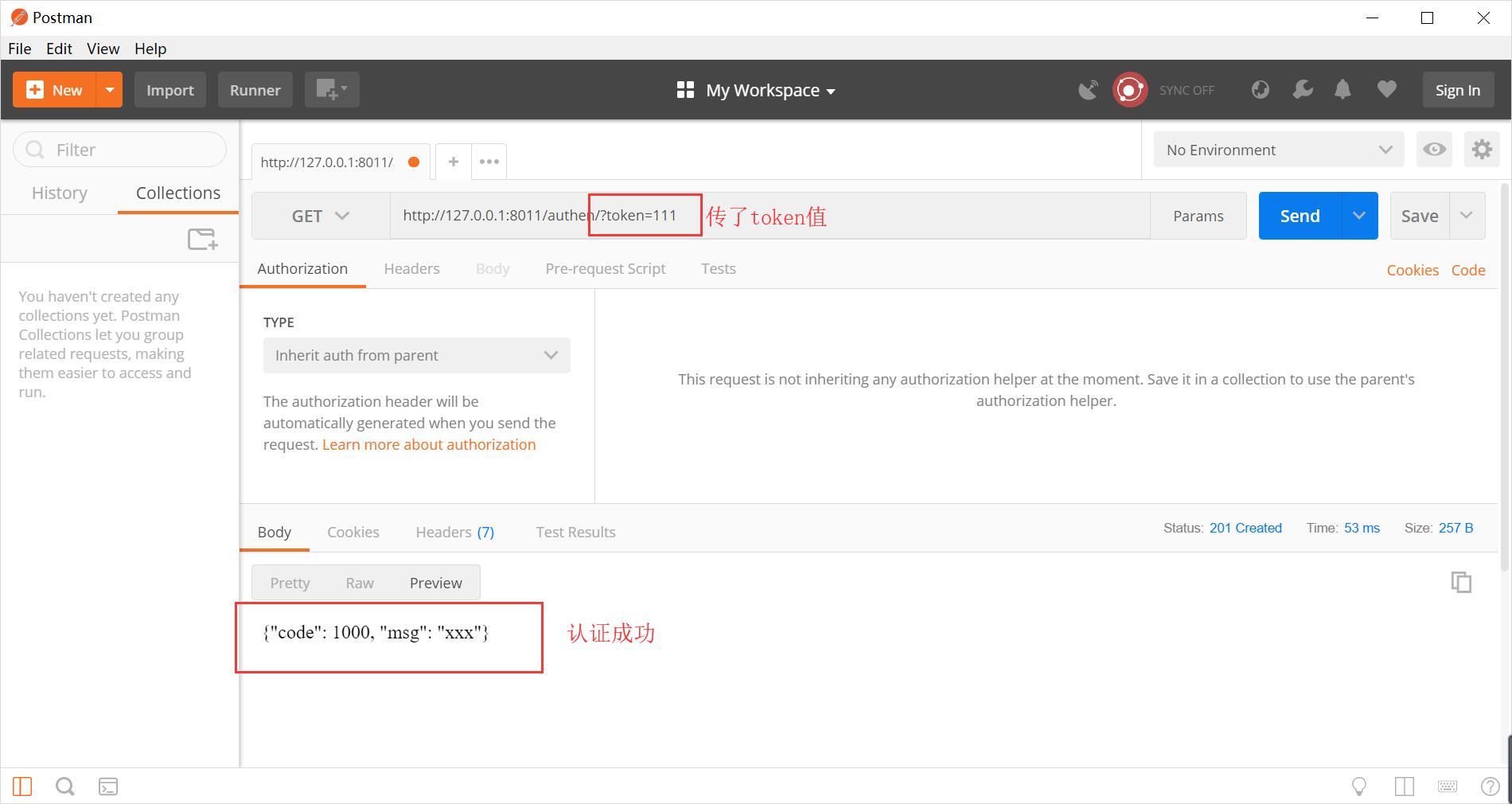
Task: Click the Bootcamp lightbulb icon
Action: tap(1359, 786)
